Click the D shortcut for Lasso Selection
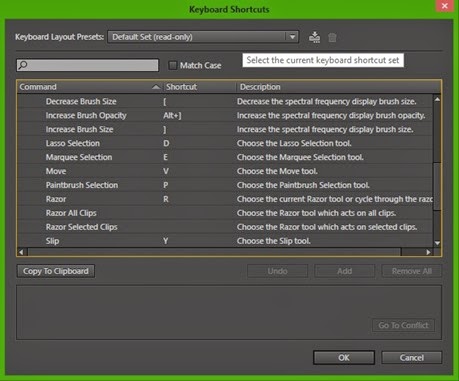Image resolution: width=459 pixels, height=381 pixels. [x=166, y=143]
